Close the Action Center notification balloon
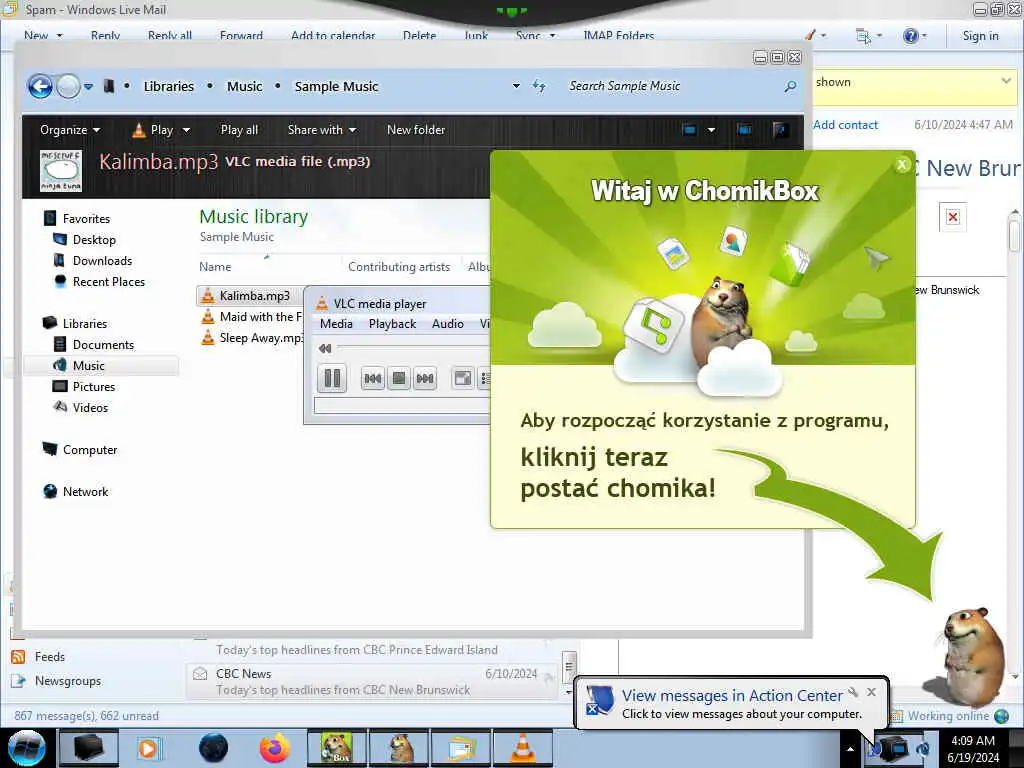1024x768 pixels. [871, 692]
